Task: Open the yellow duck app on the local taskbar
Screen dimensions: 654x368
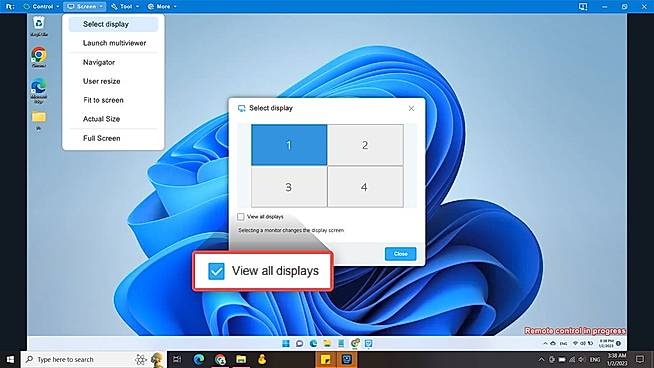Action: 262,359
